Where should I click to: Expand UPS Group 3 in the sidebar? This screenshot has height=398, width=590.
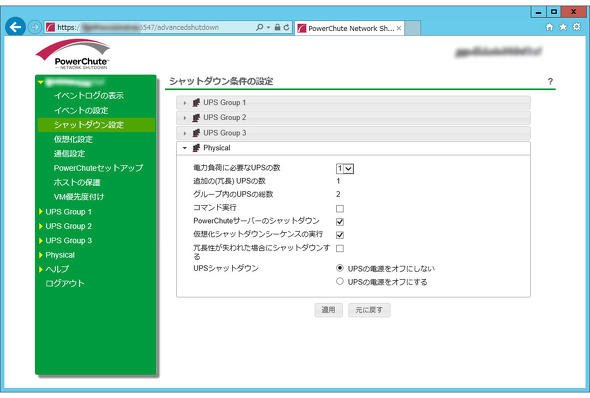coord(41,240)
